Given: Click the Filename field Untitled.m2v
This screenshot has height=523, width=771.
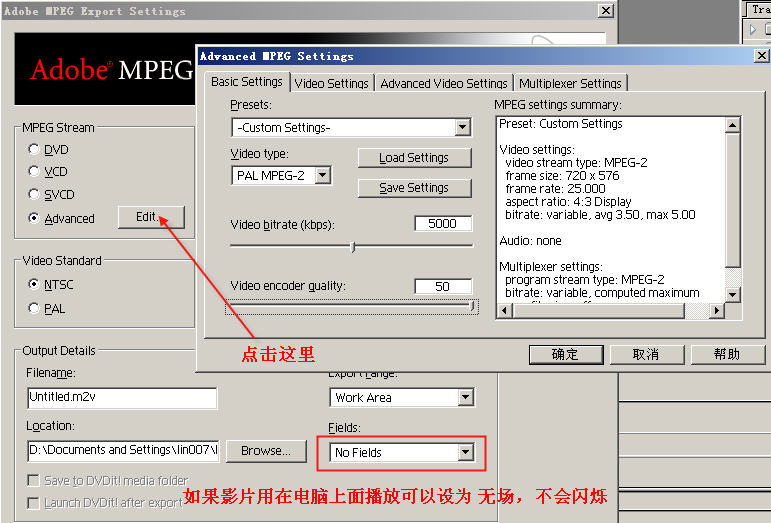Looking at the screenshot, I should (x=122, y=397).
